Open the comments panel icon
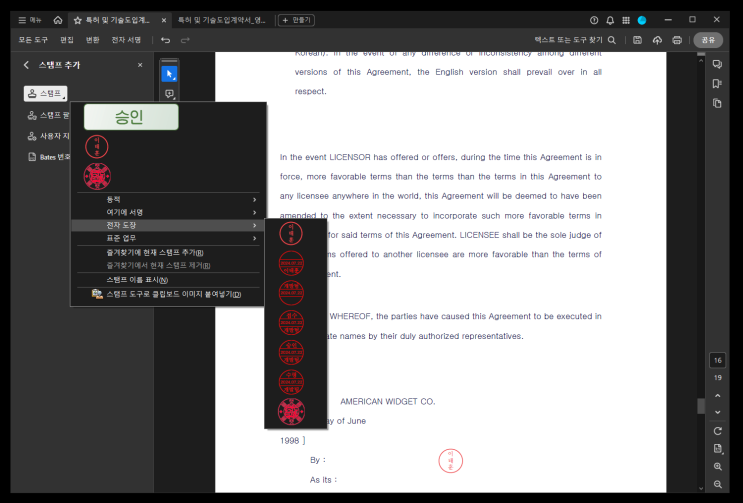 click(717, 64)
